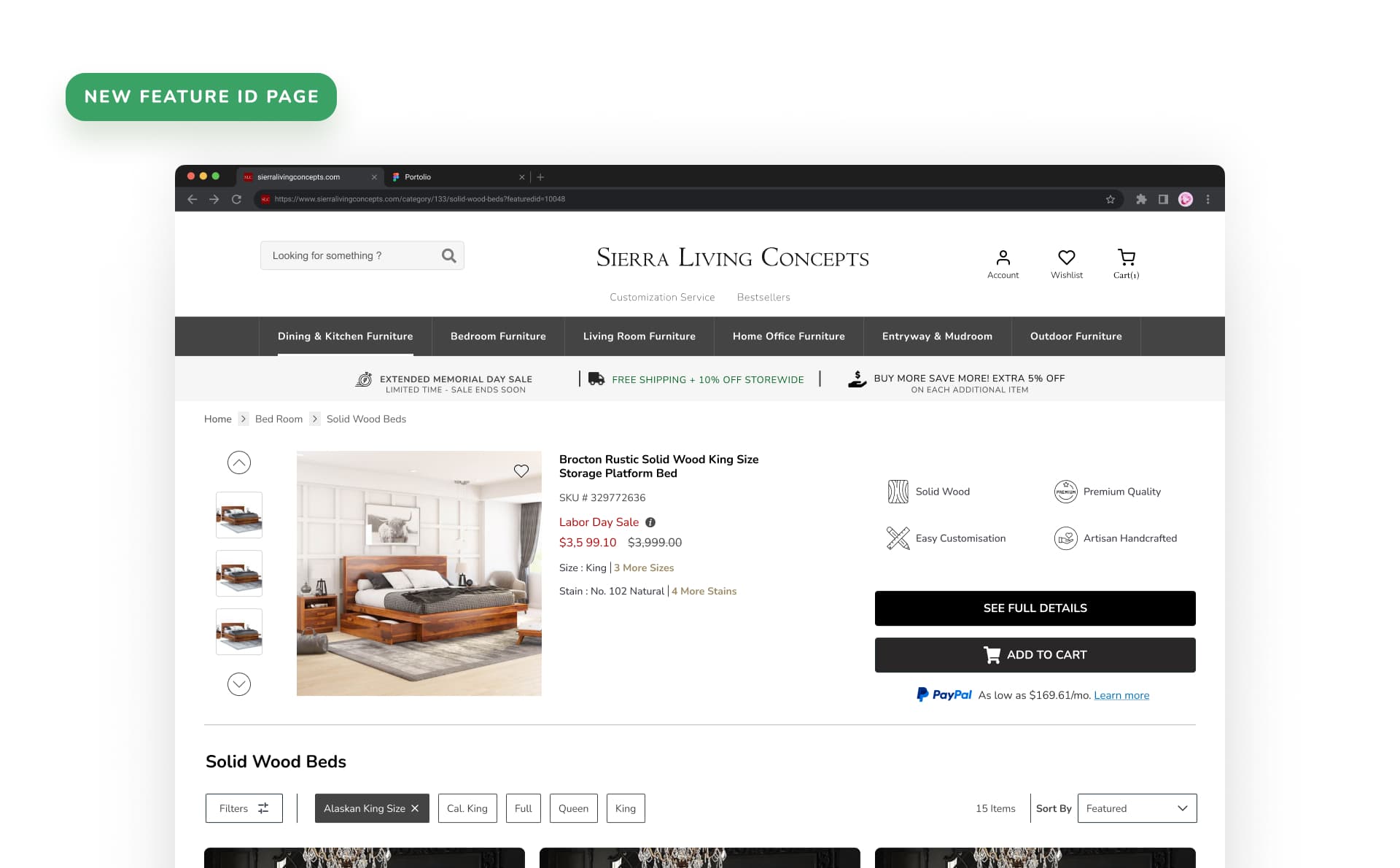Go to Bed Room breadcrumb
Screen dimensions: 1400x868
click(x=279, y=419)
